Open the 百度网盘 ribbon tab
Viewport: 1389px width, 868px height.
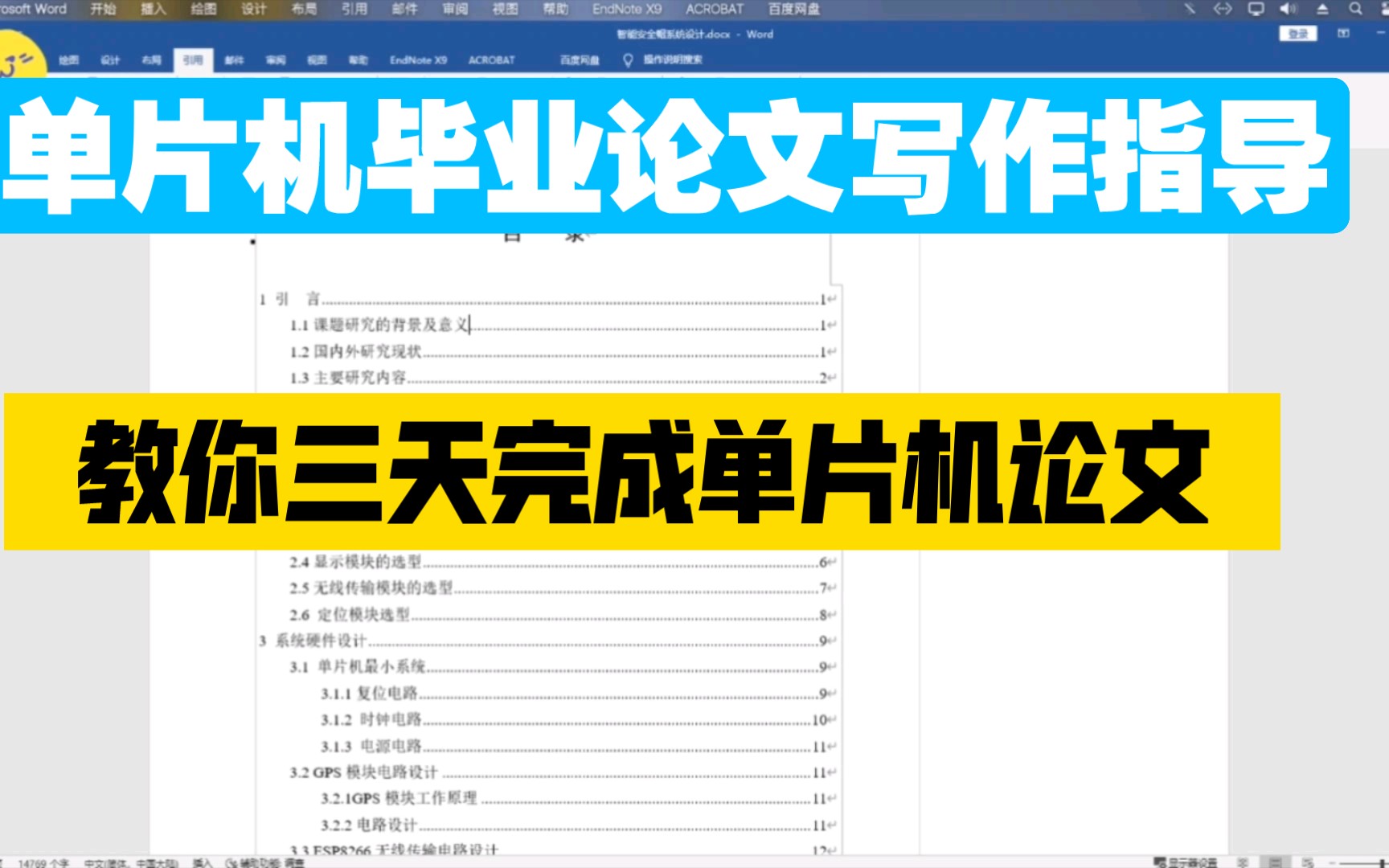[x=580, y=60]
